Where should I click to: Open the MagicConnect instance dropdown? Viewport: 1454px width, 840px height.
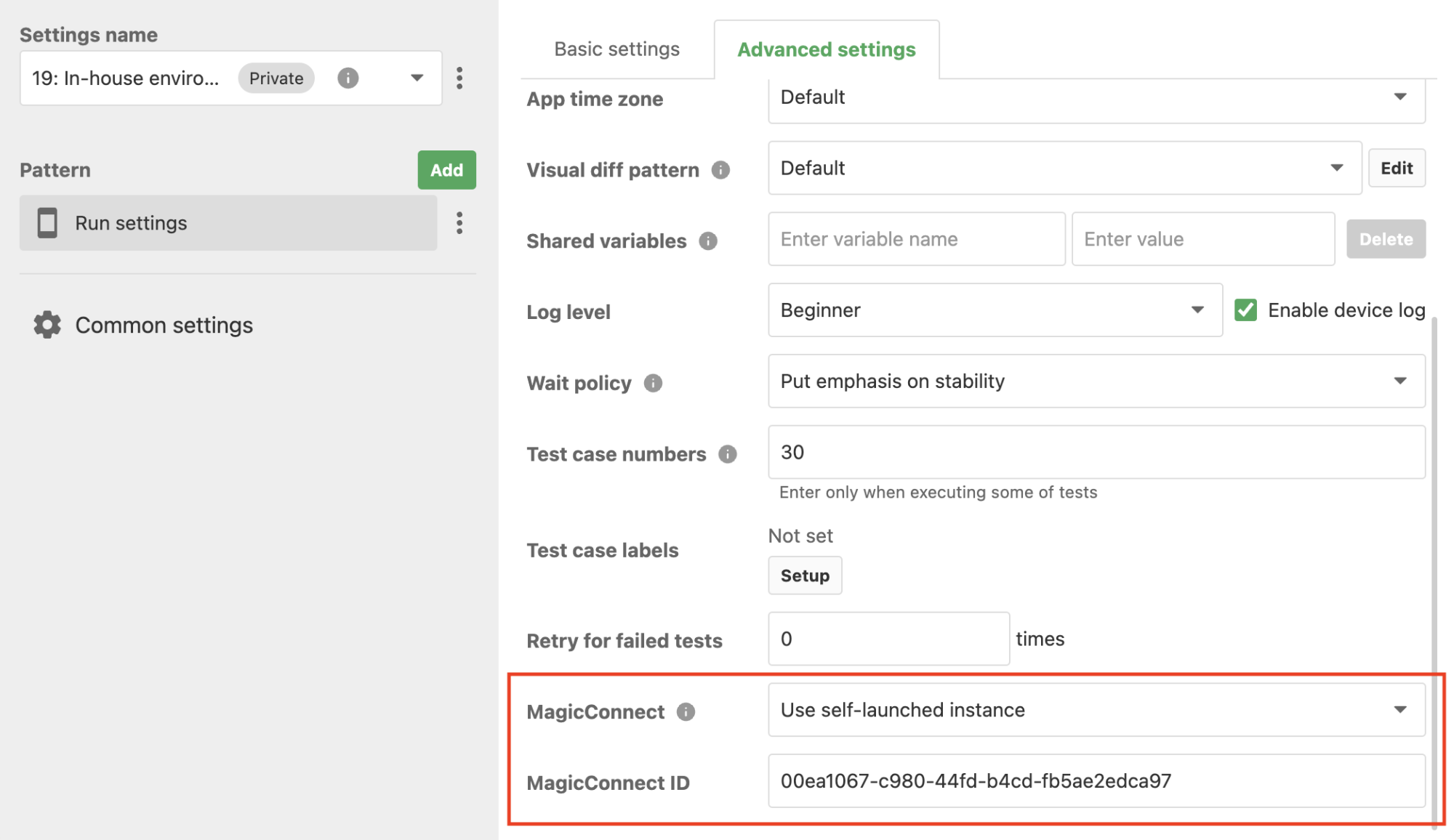tap(1096, 710)
